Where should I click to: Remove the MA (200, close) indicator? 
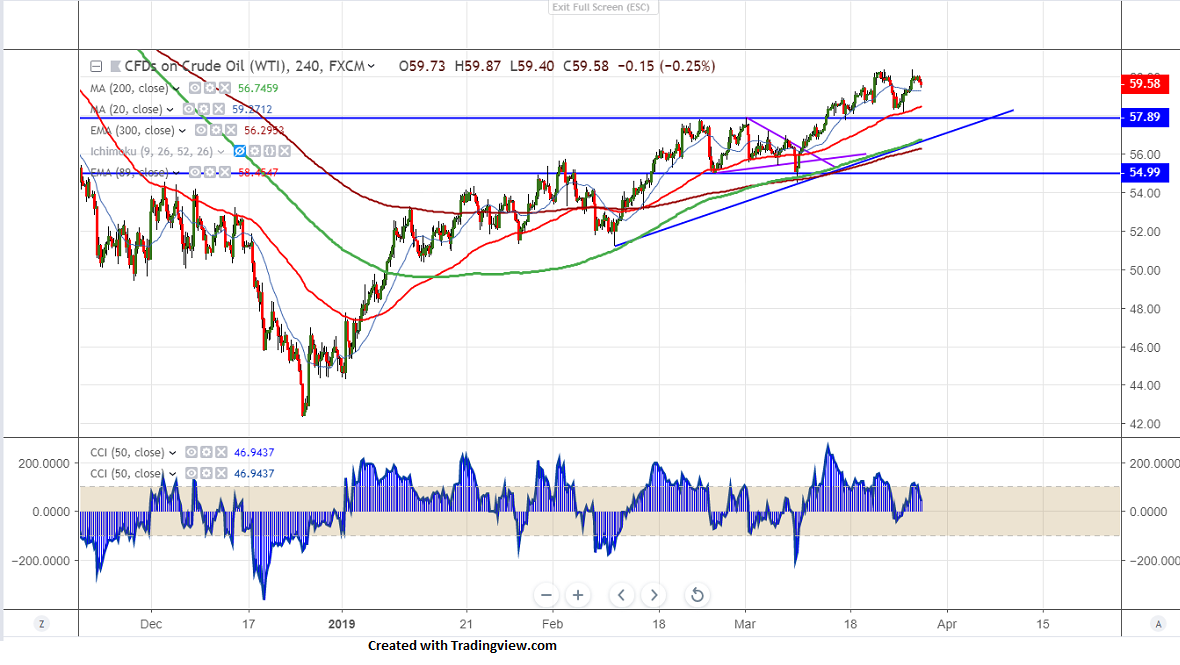pyautogui.click(x=224, y=88)
